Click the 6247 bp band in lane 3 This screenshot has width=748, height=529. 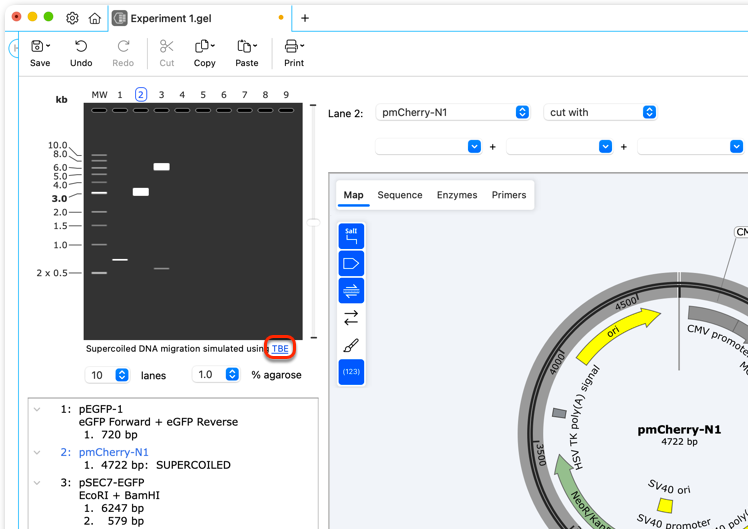click(x=161, y=166)
